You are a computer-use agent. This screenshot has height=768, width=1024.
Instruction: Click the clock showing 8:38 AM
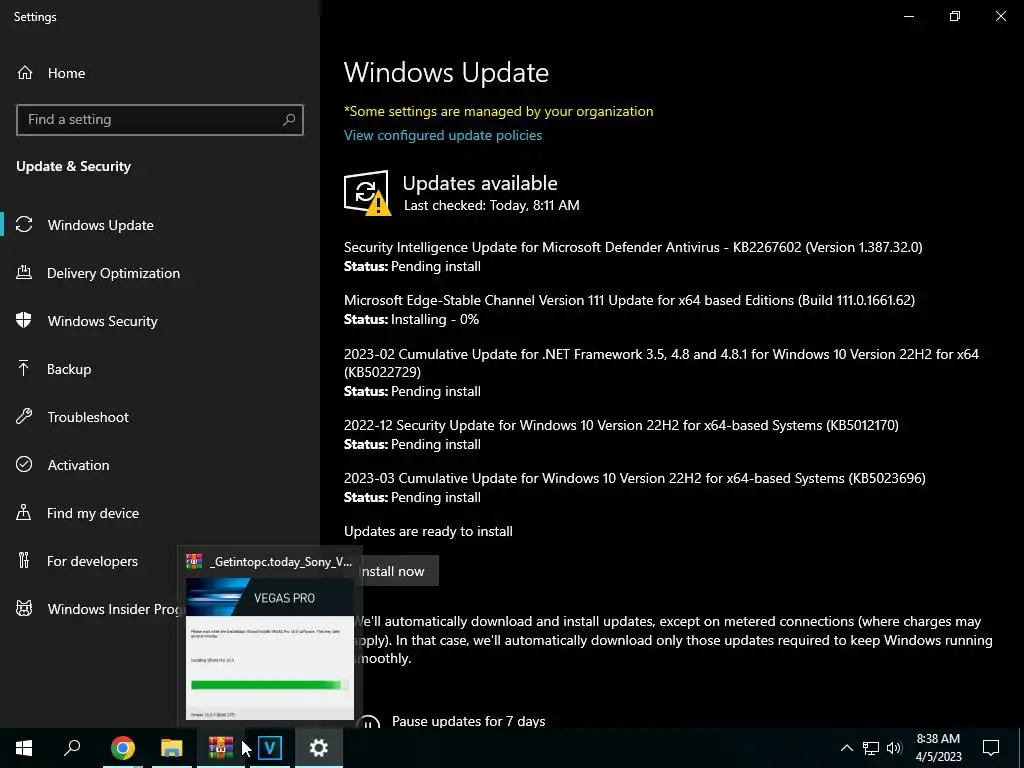pyautogui.click(x=938, y=739)
